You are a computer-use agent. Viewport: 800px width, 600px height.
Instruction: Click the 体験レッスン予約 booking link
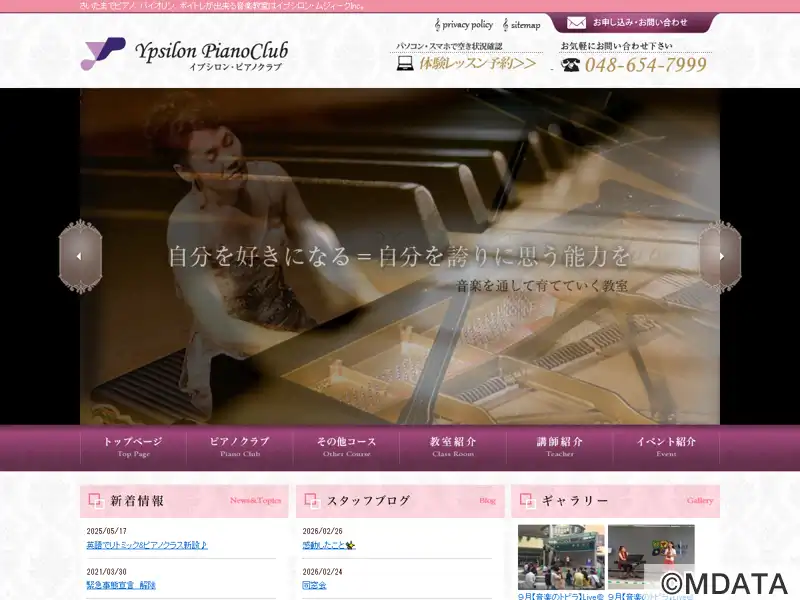point(478,64)
